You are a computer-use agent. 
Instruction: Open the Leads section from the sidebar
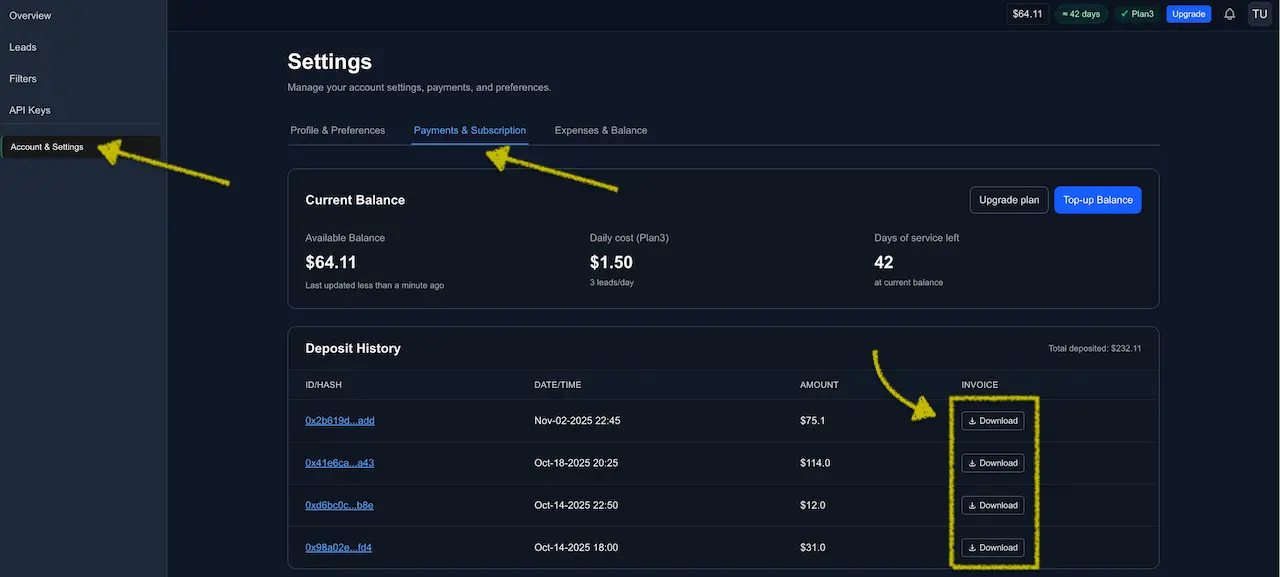point(22,46)
